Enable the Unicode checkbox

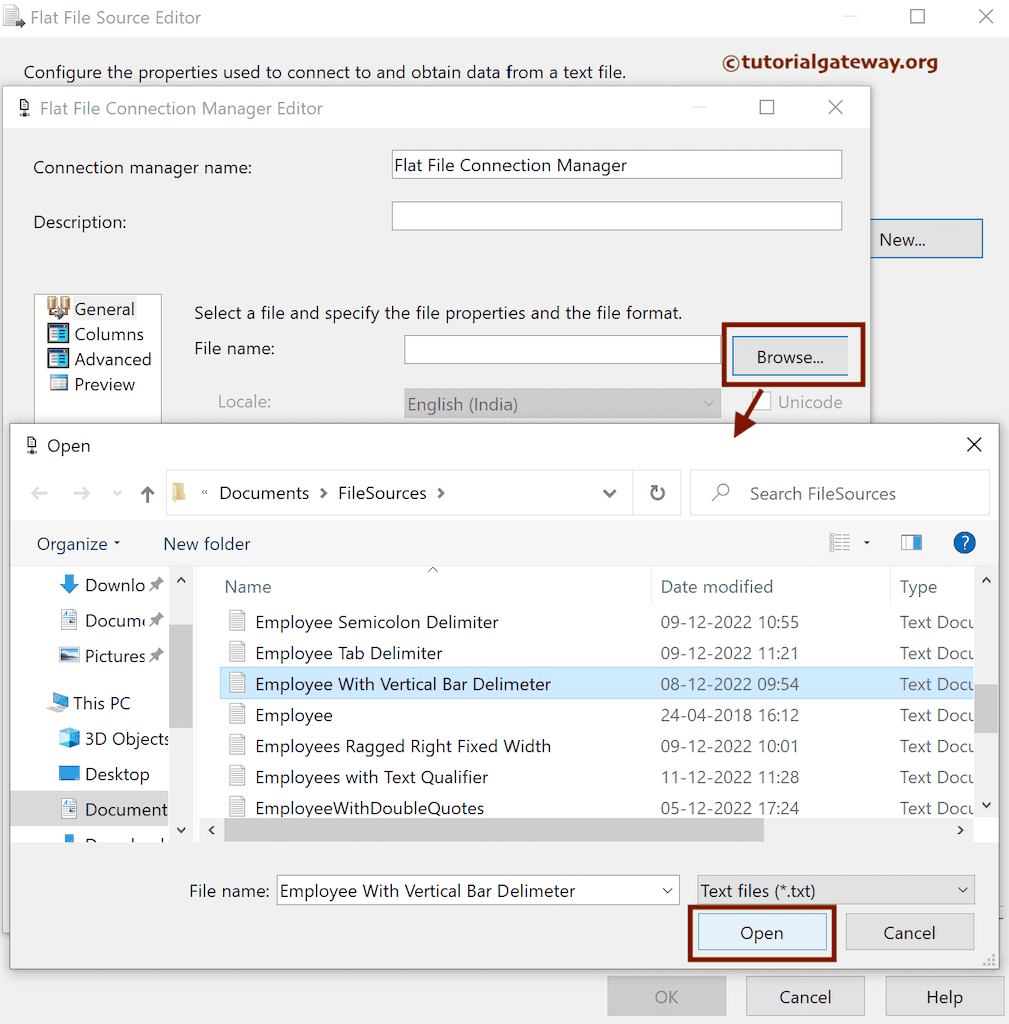coord(761,402)
